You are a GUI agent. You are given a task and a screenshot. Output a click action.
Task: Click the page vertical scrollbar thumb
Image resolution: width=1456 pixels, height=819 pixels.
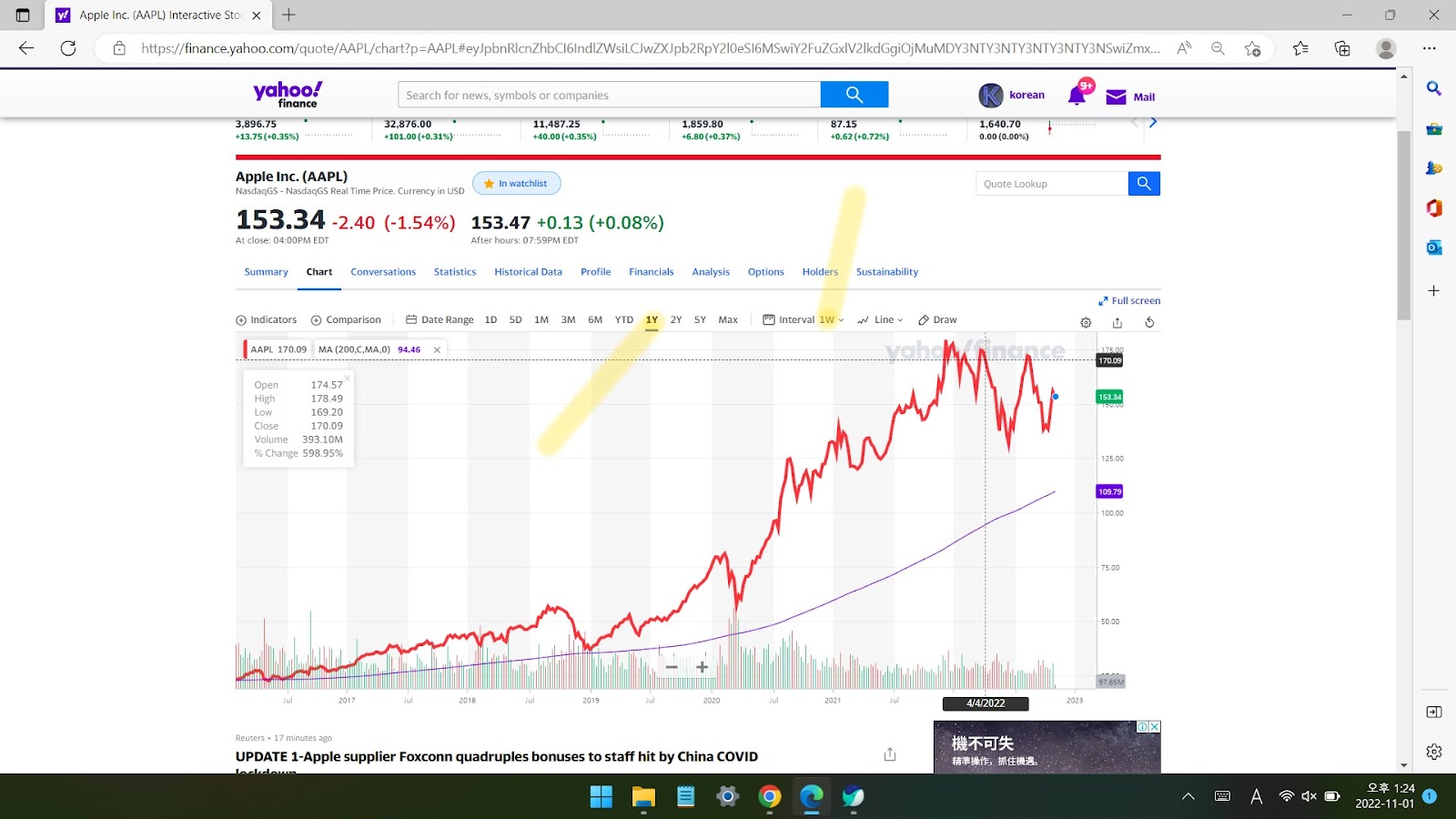pos(1404,225)
